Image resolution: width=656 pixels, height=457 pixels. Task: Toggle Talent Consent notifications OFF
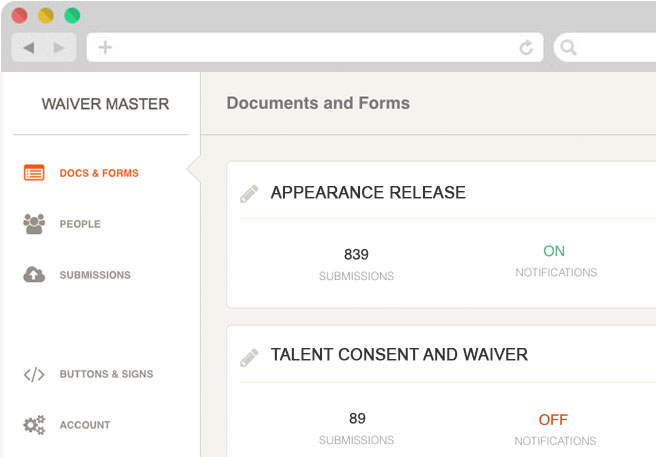coord(553,420)
